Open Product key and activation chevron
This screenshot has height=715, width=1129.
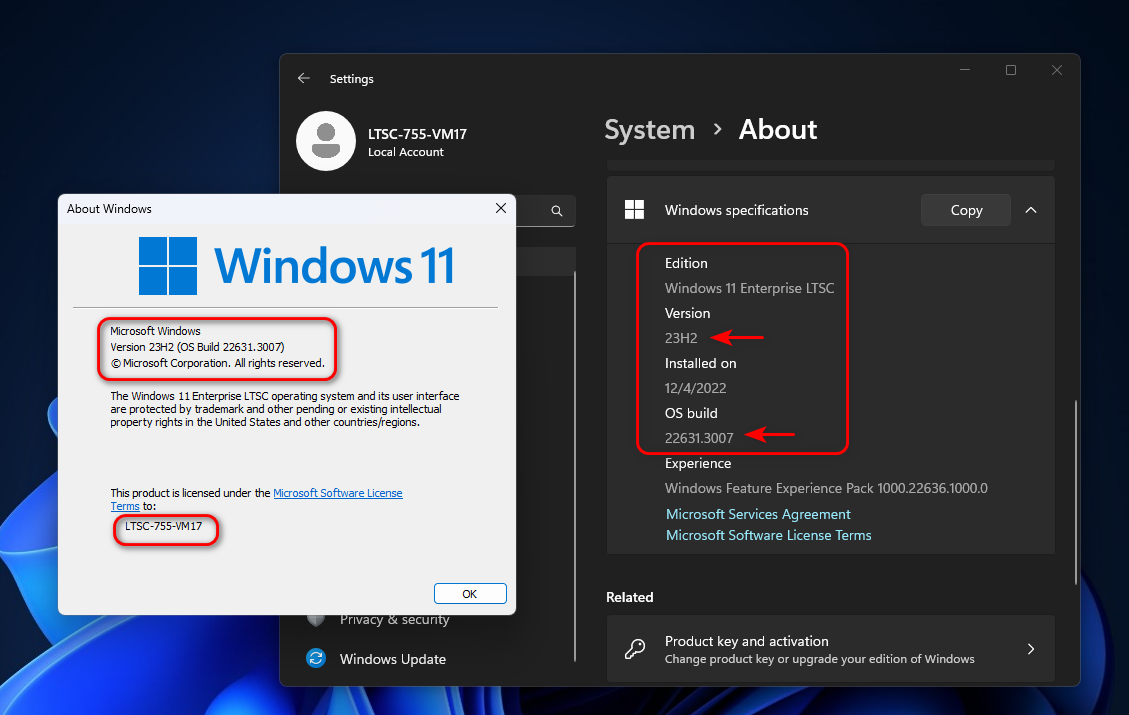point(1031,649)
